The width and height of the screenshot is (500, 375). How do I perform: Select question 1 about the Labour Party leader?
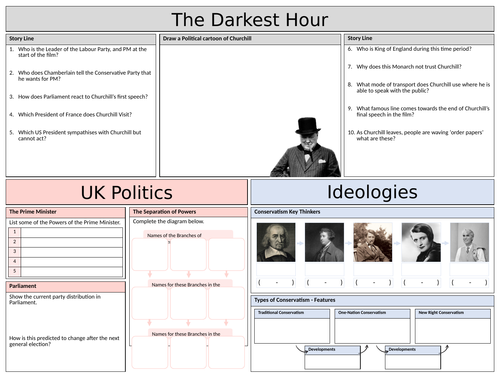tap(82, 52)
